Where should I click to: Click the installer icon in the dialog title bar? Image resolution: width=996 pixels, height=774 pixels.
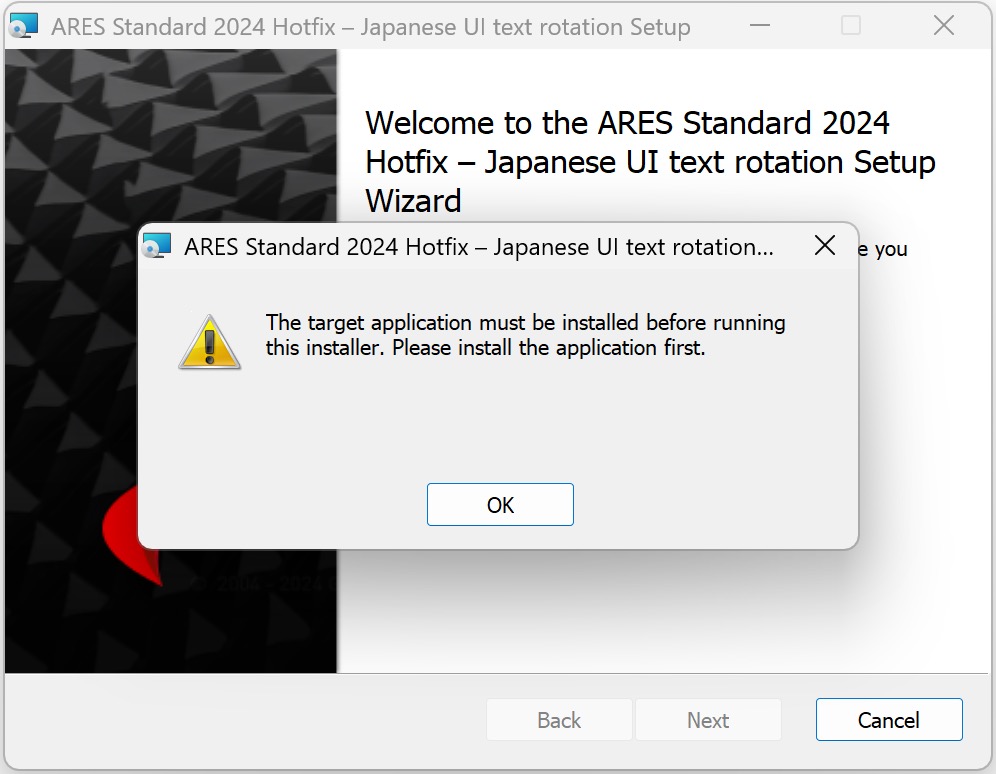coord(157,246)
